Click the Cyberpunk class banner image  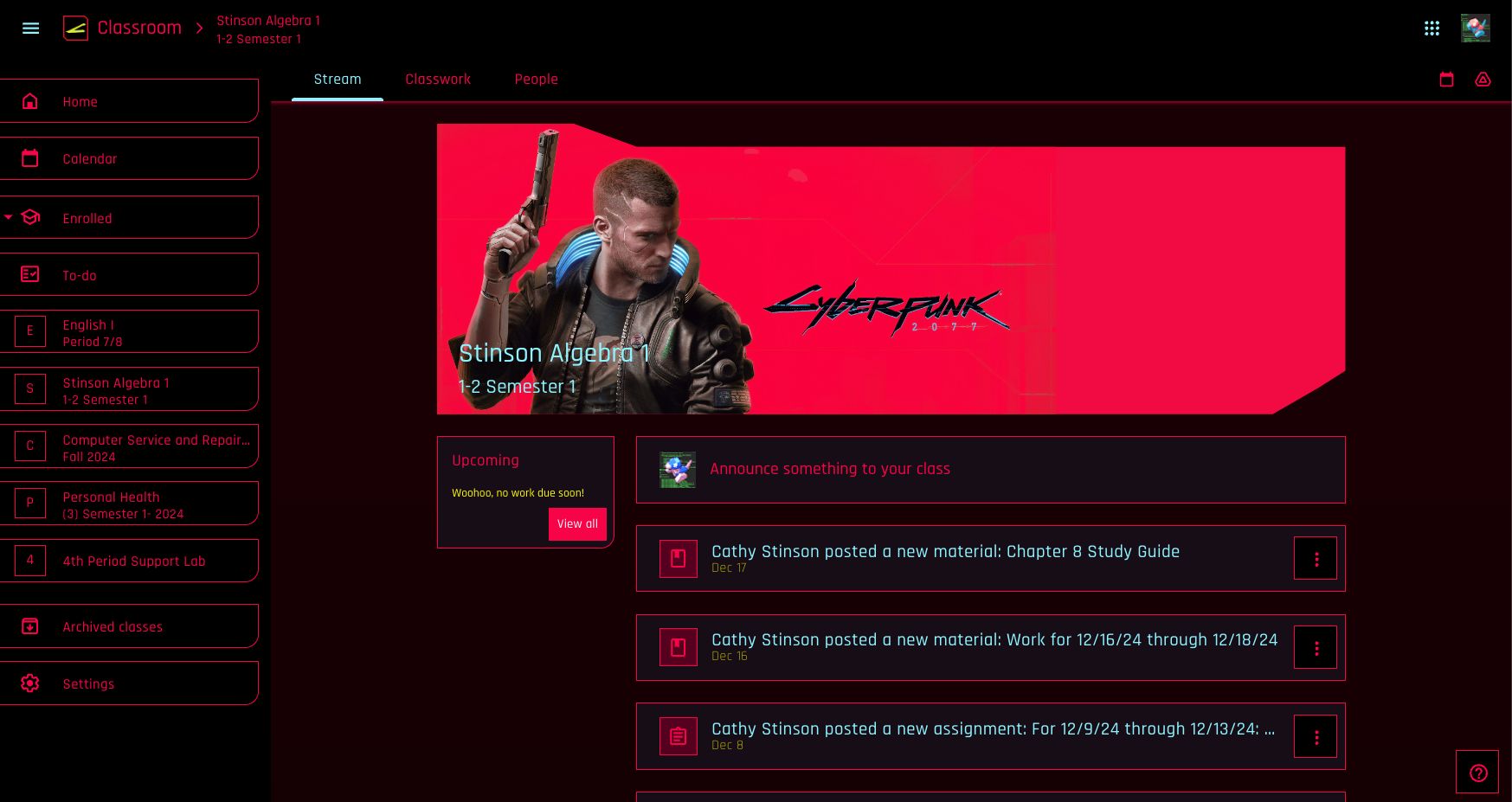(891, 269)
